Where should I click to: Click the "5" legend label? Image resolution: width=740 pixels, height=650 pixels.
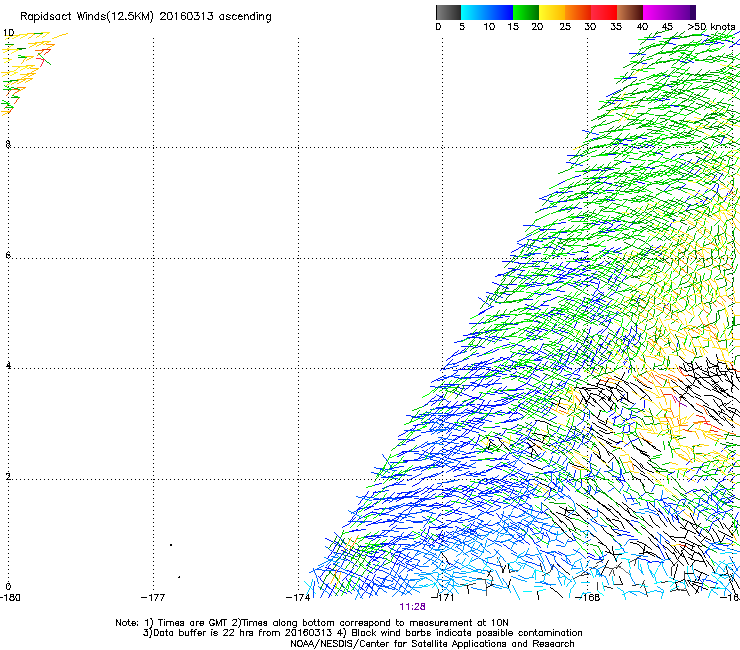click(462, 27)
